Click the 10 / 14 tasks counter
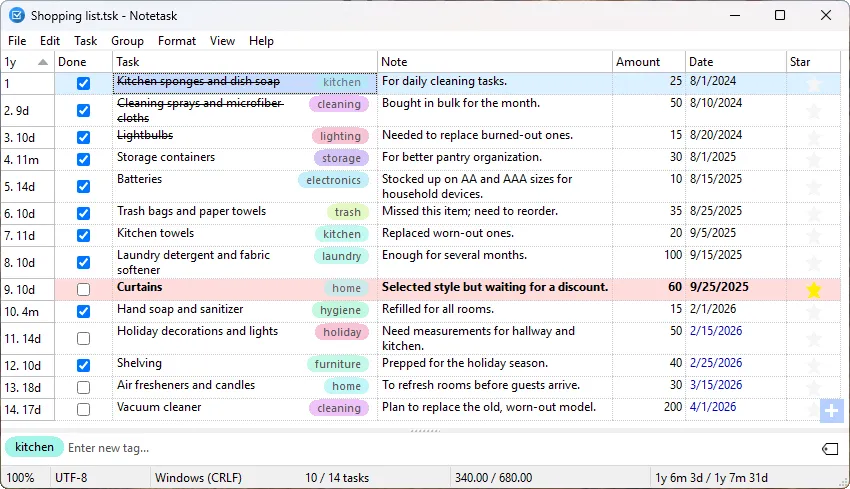The image size is (850, 489). tap(337, 478)
